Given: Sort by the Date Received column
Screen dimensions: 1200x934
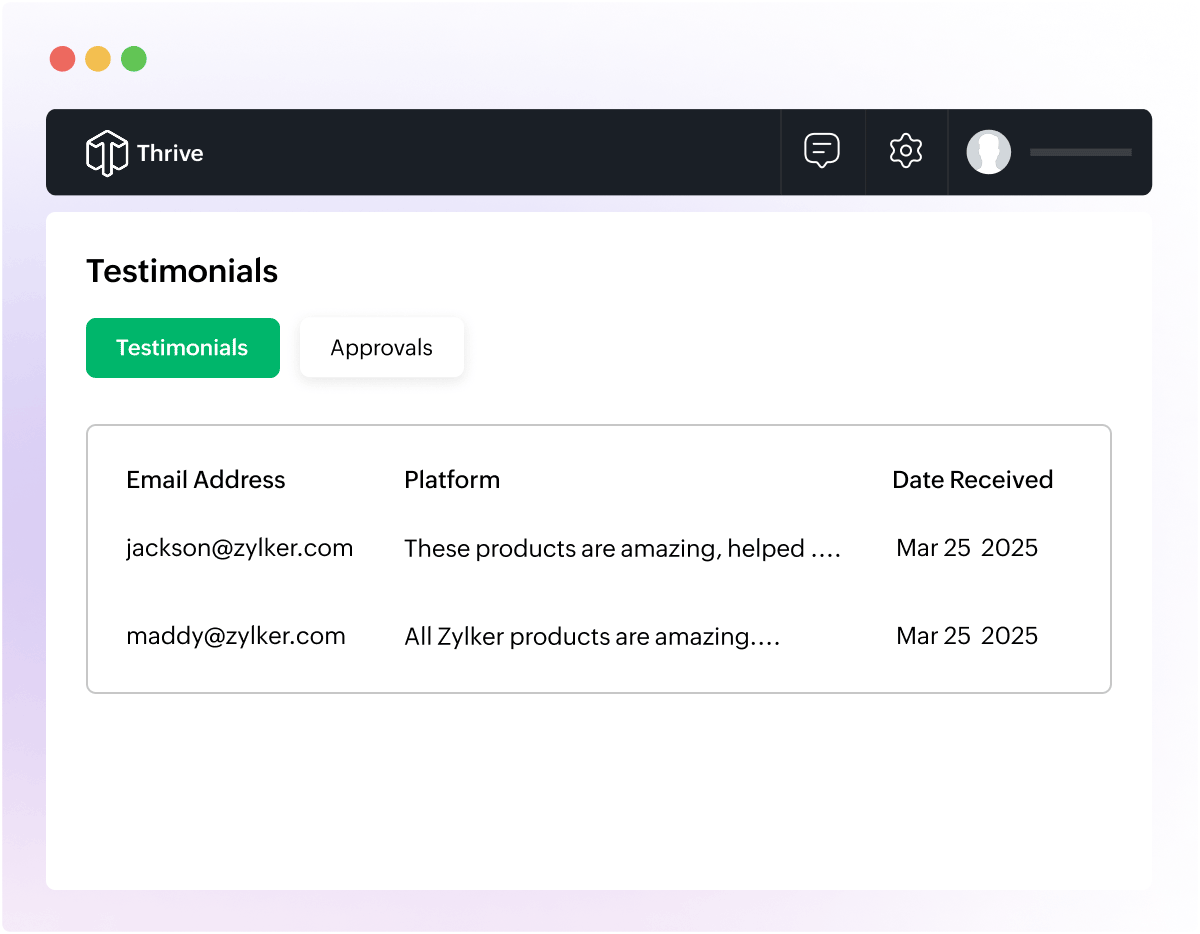Looking at the screenshot, I should [972, 479].
